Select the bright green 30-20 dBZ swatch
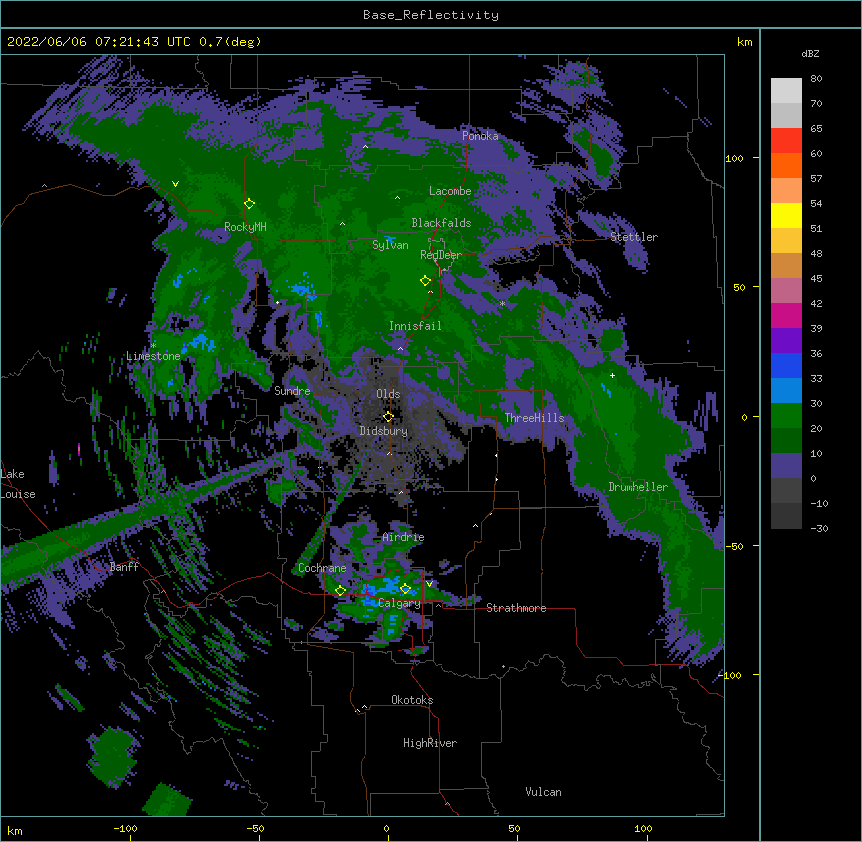This screenshot has width=862, height=842. pos(786,416)
